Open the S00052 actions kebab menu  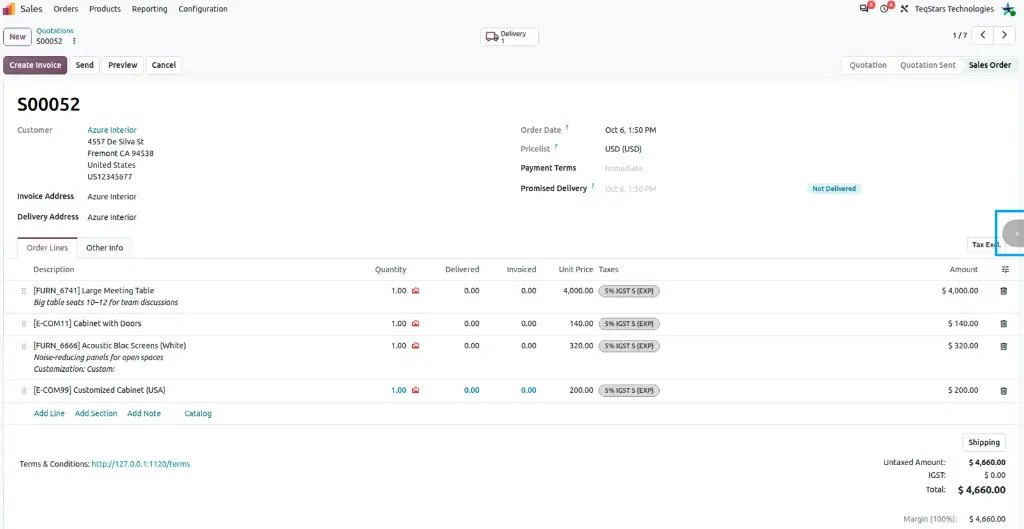tap(74, 41)
